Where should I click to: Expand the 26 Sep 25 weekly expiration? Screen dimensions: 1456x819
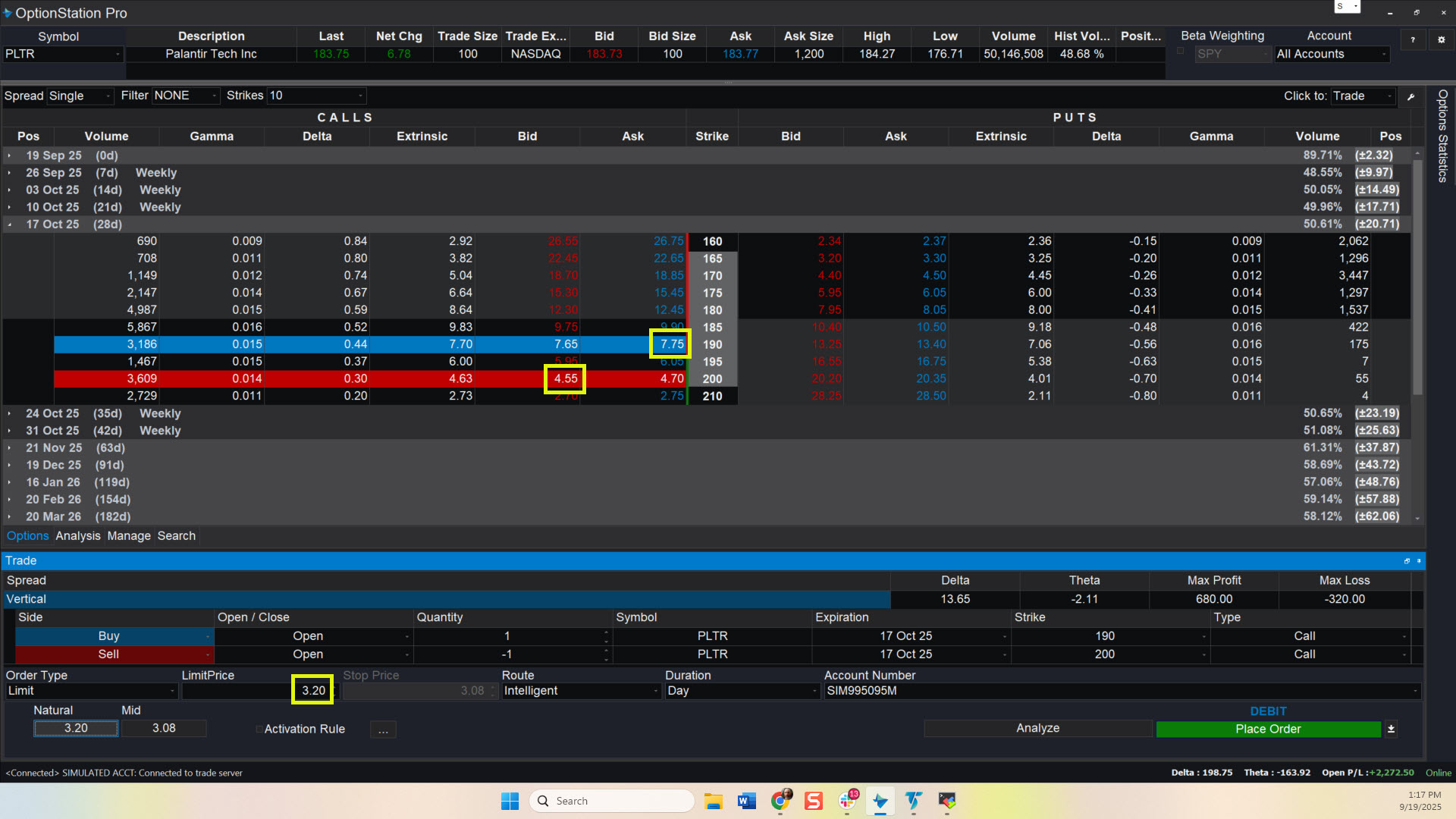click(10, 173)
